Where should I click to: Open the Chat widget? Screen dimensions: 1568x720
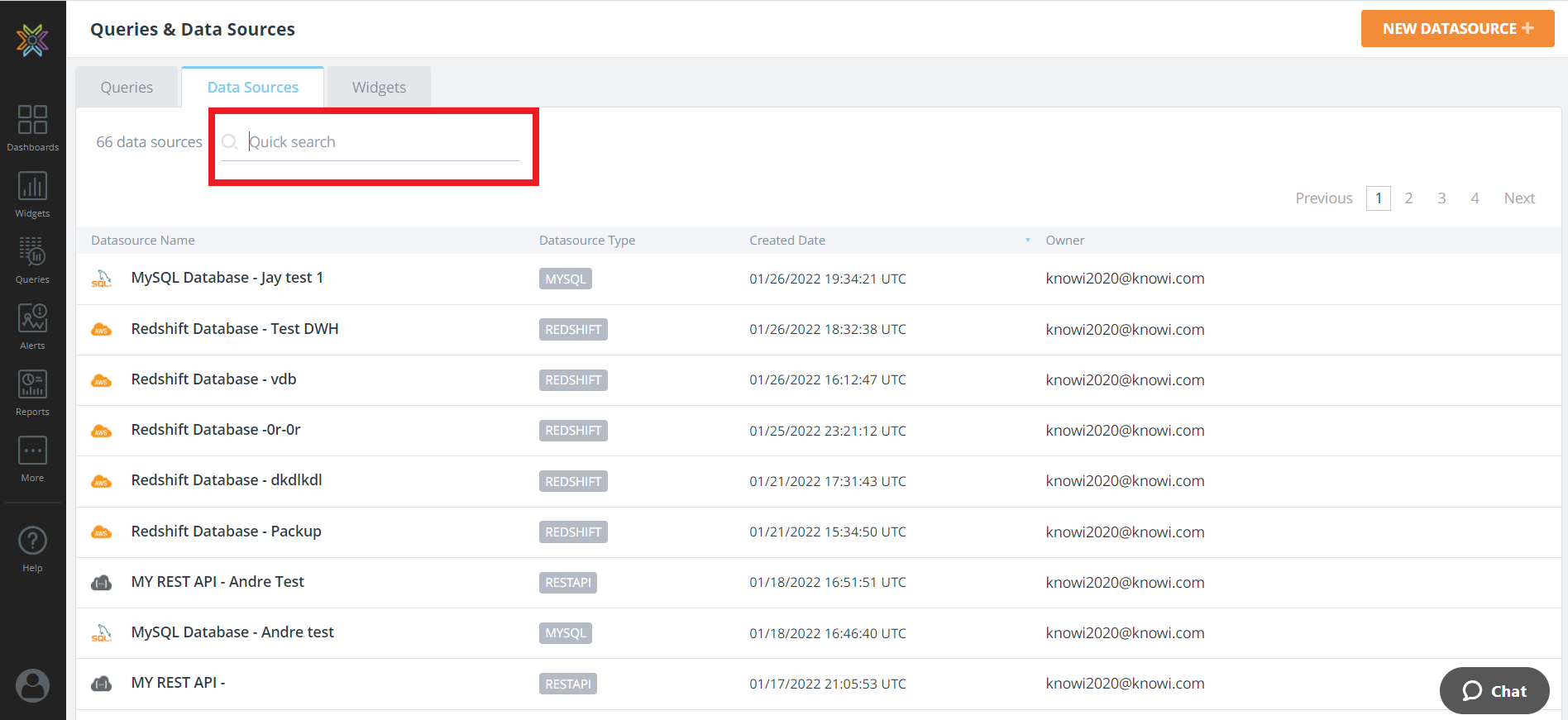[1494, 691]
